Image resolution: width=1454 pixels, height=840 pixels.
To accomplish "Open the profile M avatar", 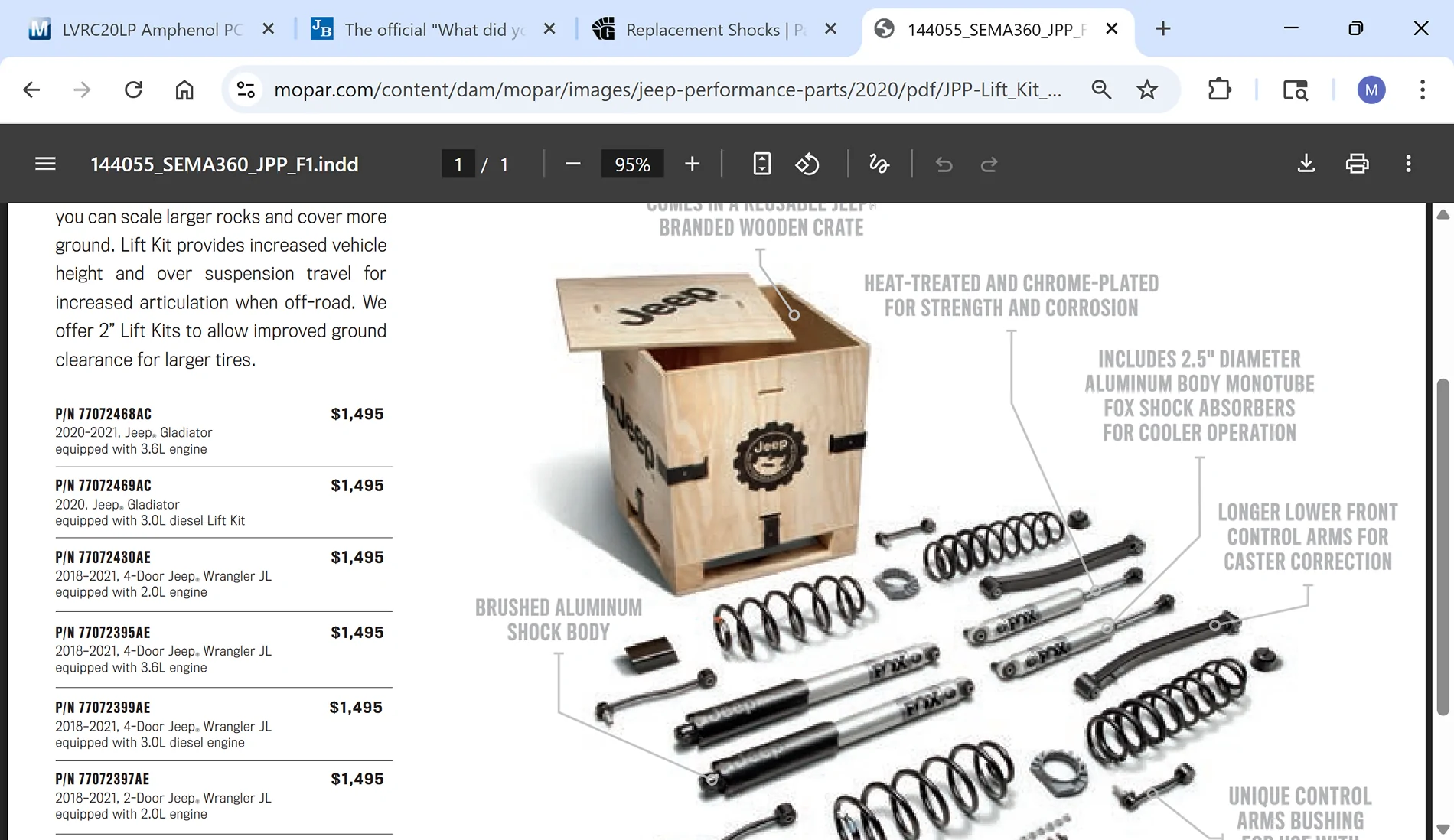I will 1371,90.
